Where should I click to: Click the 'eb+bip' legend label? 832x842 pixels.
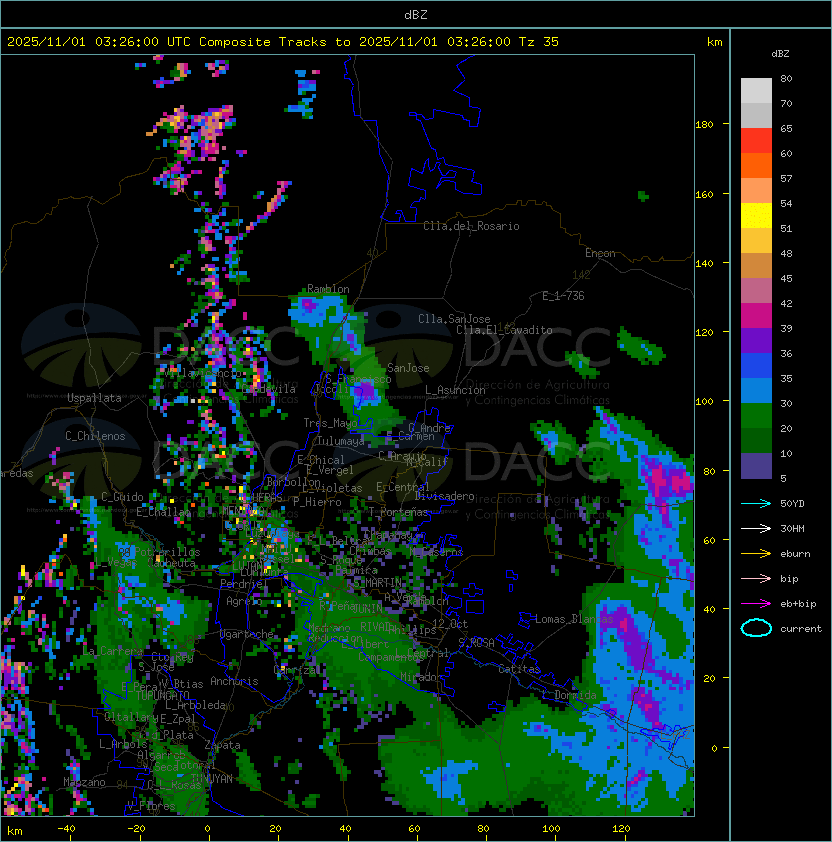click(x=798, y=604)
